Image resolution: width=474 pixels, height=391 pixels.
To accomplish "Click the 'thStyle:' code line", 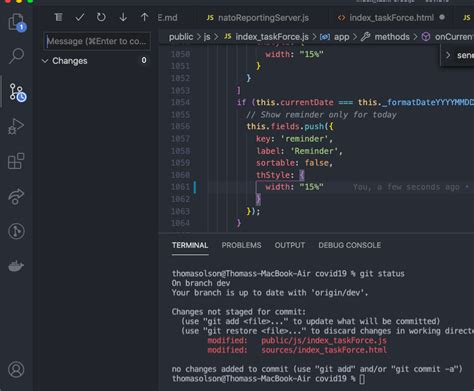I will (x=280, y=175).
